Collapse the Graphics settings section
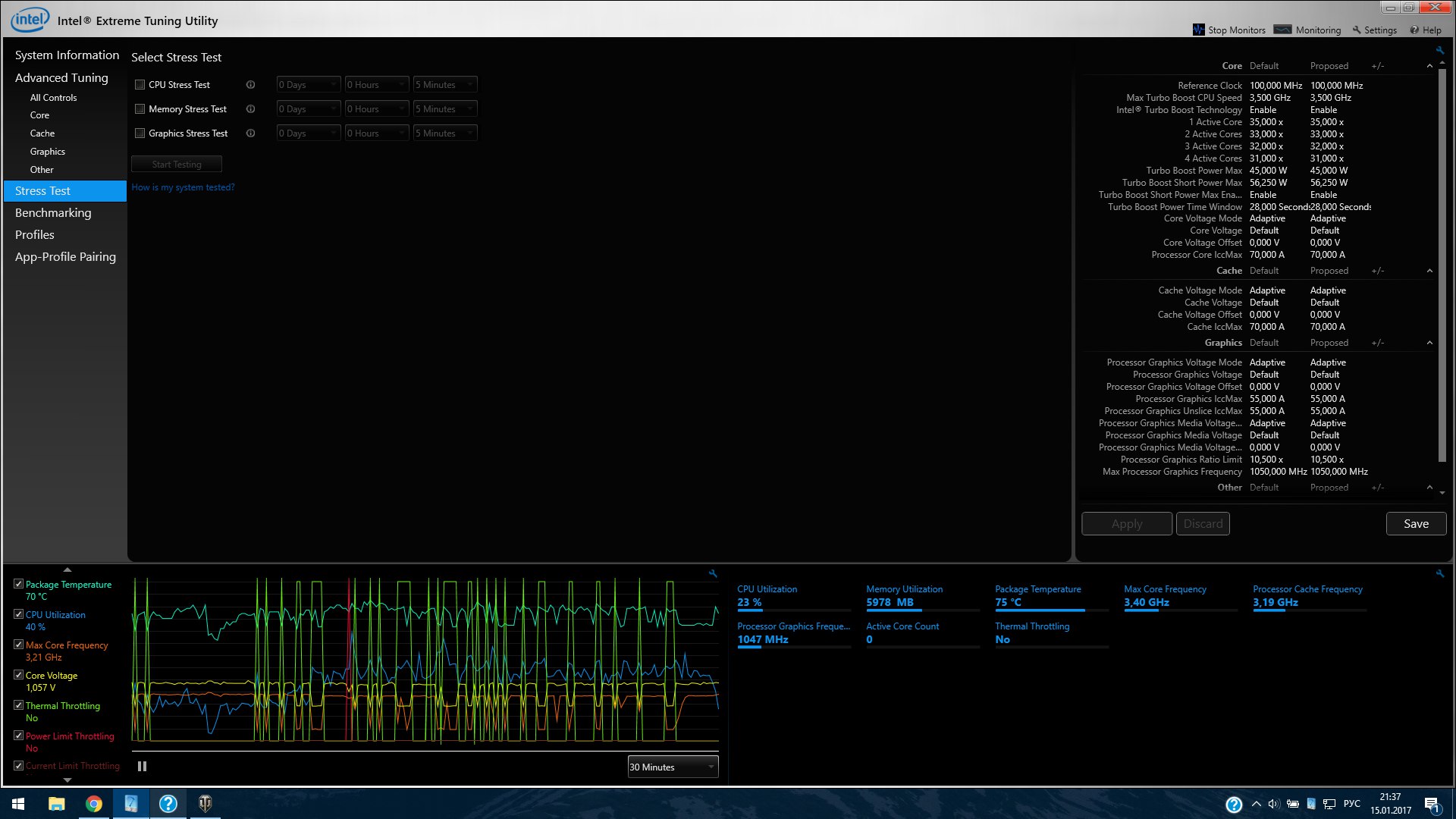1456x819 pixels. point(1429,343)
